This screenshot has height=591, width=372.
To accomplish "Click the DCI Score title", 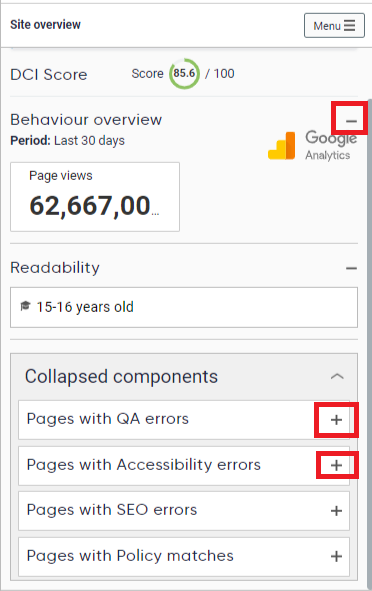I will [49, 75].
